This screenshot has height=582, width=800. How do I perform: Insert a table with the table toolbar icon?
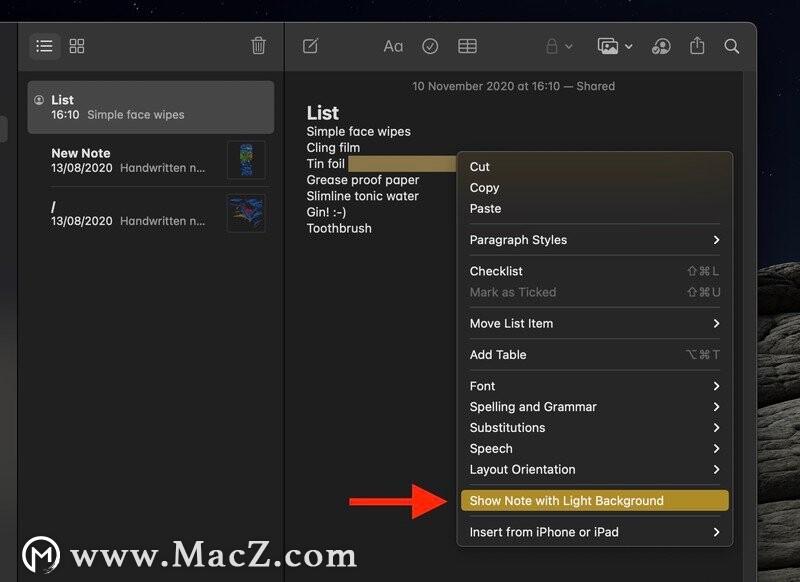(x=466, y=46)
